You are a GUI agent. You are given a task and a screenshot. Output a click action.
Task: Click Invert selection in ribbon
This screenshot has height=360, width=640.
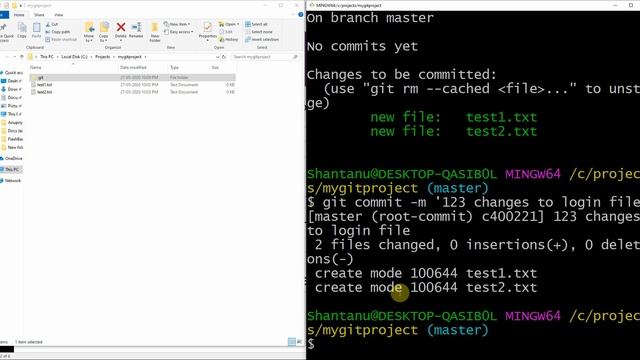coord(262,40)
